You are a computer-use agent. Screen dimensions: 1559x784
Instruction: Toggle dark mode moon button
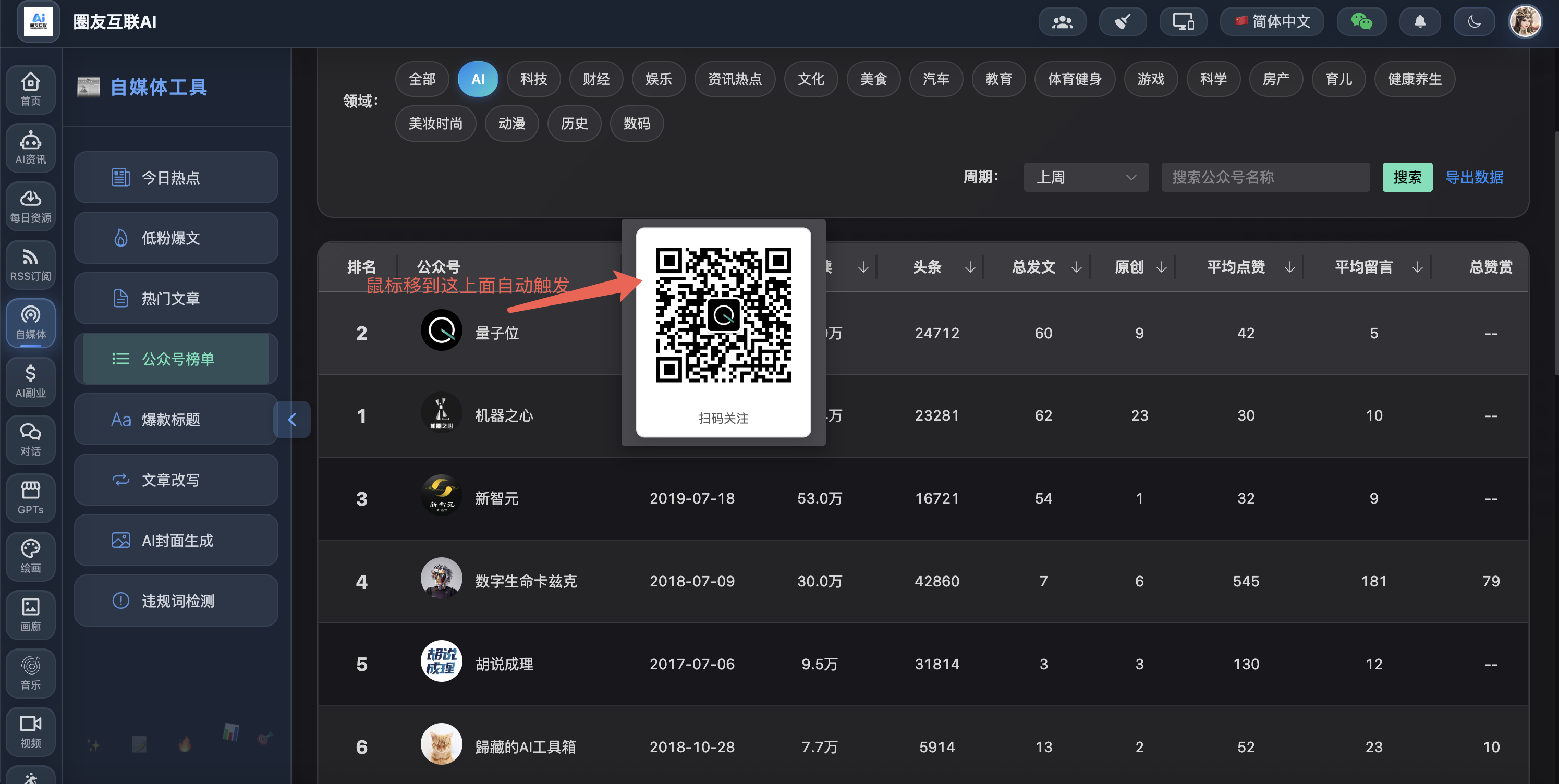[1475, 22]
